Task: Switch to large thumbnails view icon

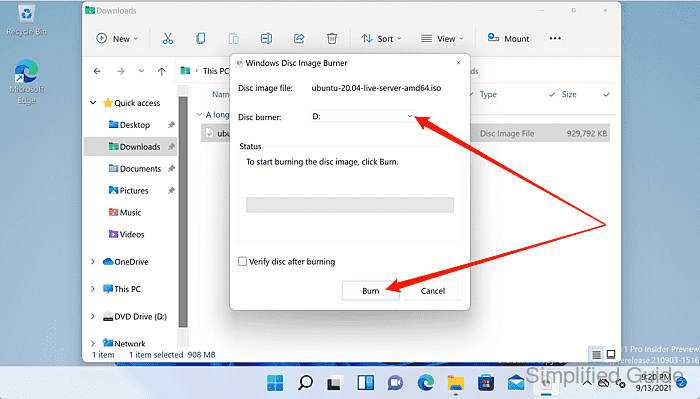Action: 611,354
